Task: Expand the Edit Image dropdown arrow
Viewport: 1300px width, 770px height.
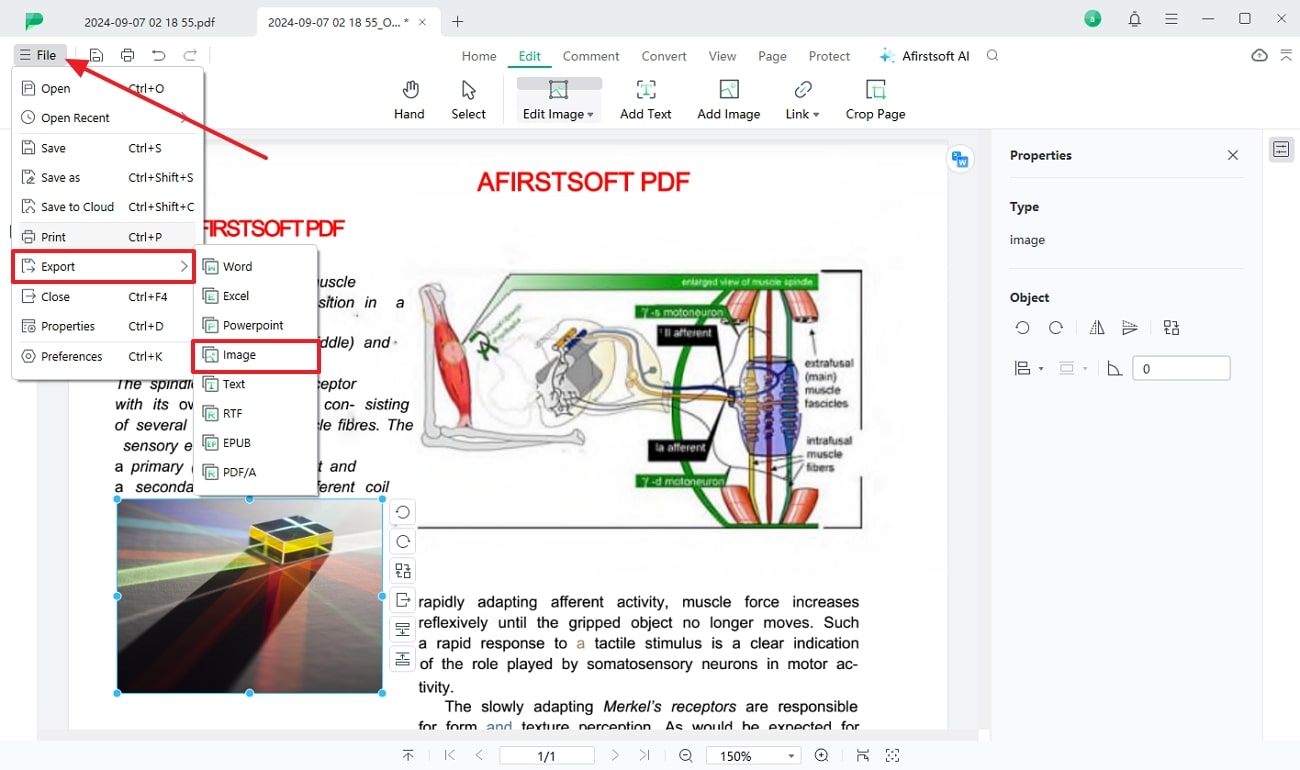Action: pos(590,115)
